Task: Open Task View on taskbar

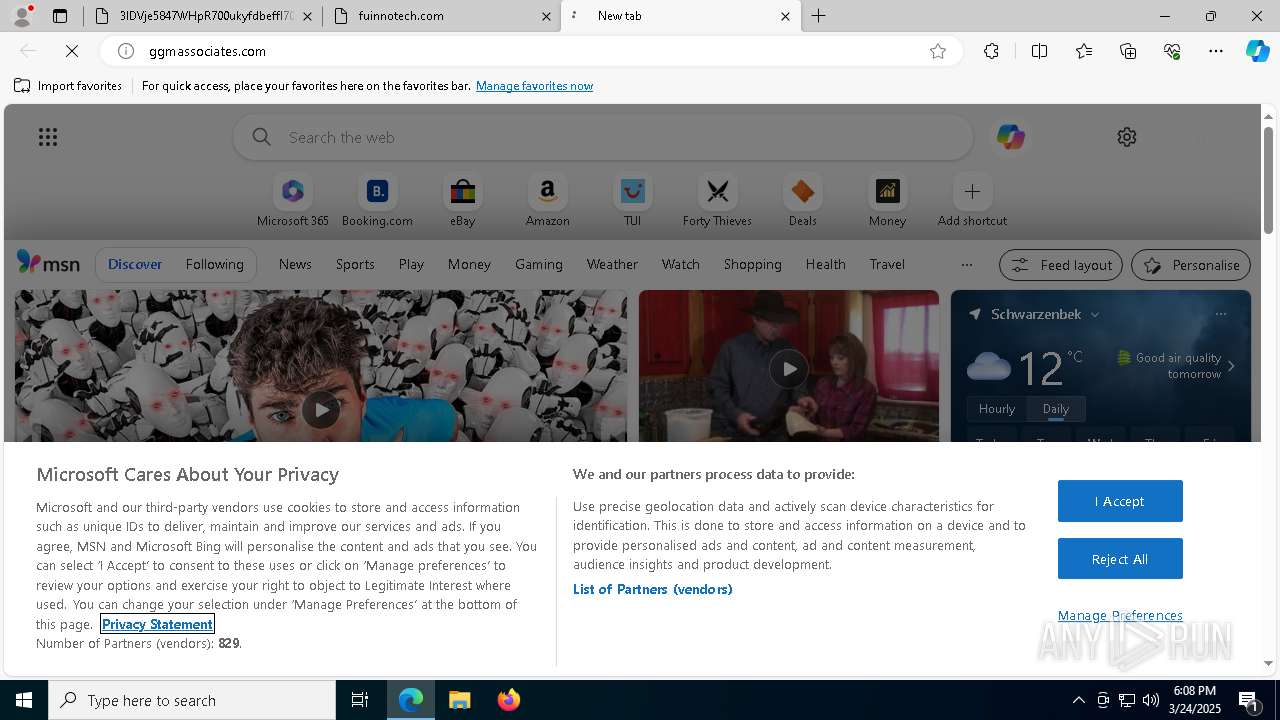Action: [x=360, y=700]
